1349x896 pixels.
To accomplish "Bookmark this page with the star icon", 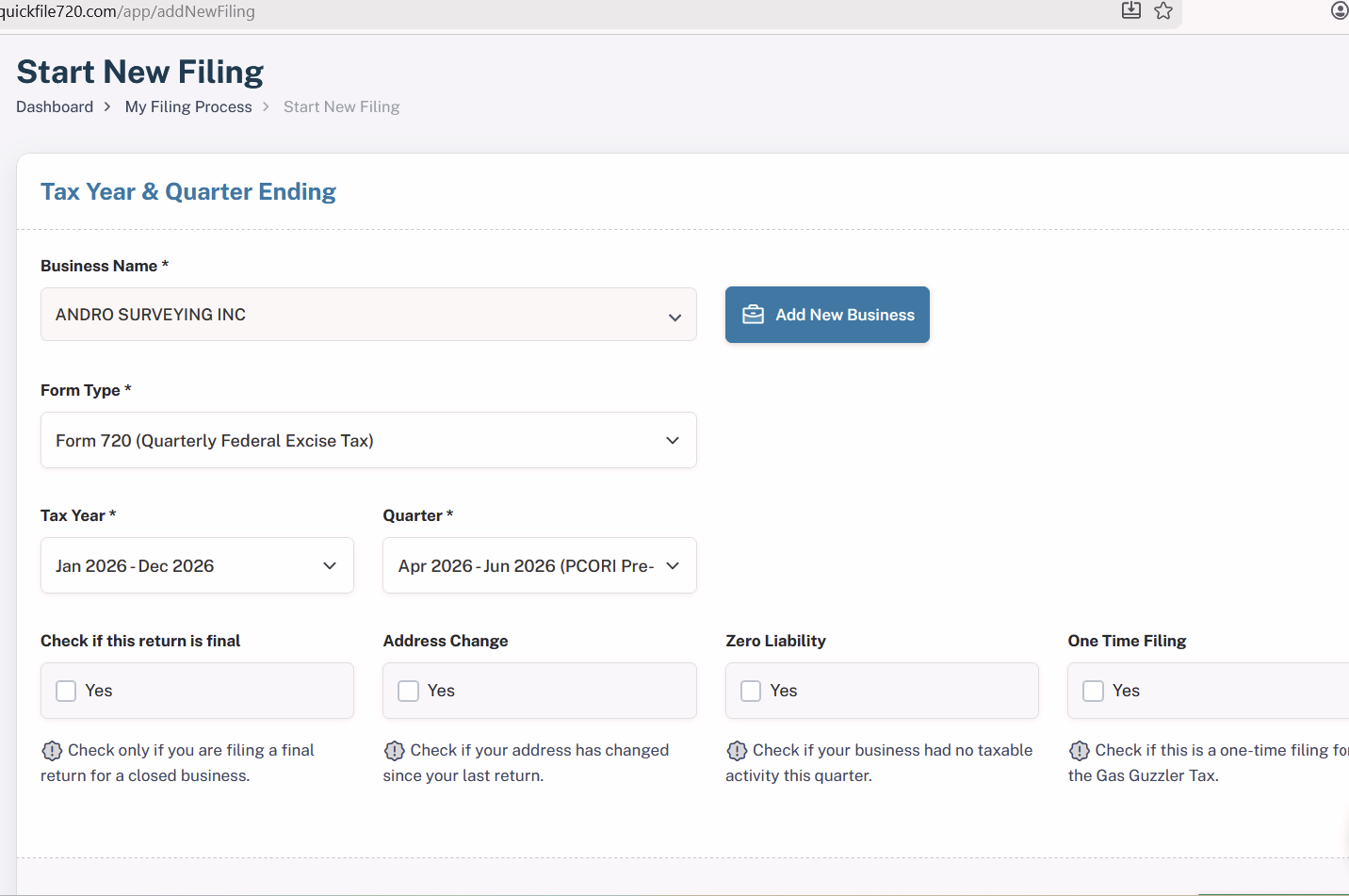I will [x=1163, y=10].
